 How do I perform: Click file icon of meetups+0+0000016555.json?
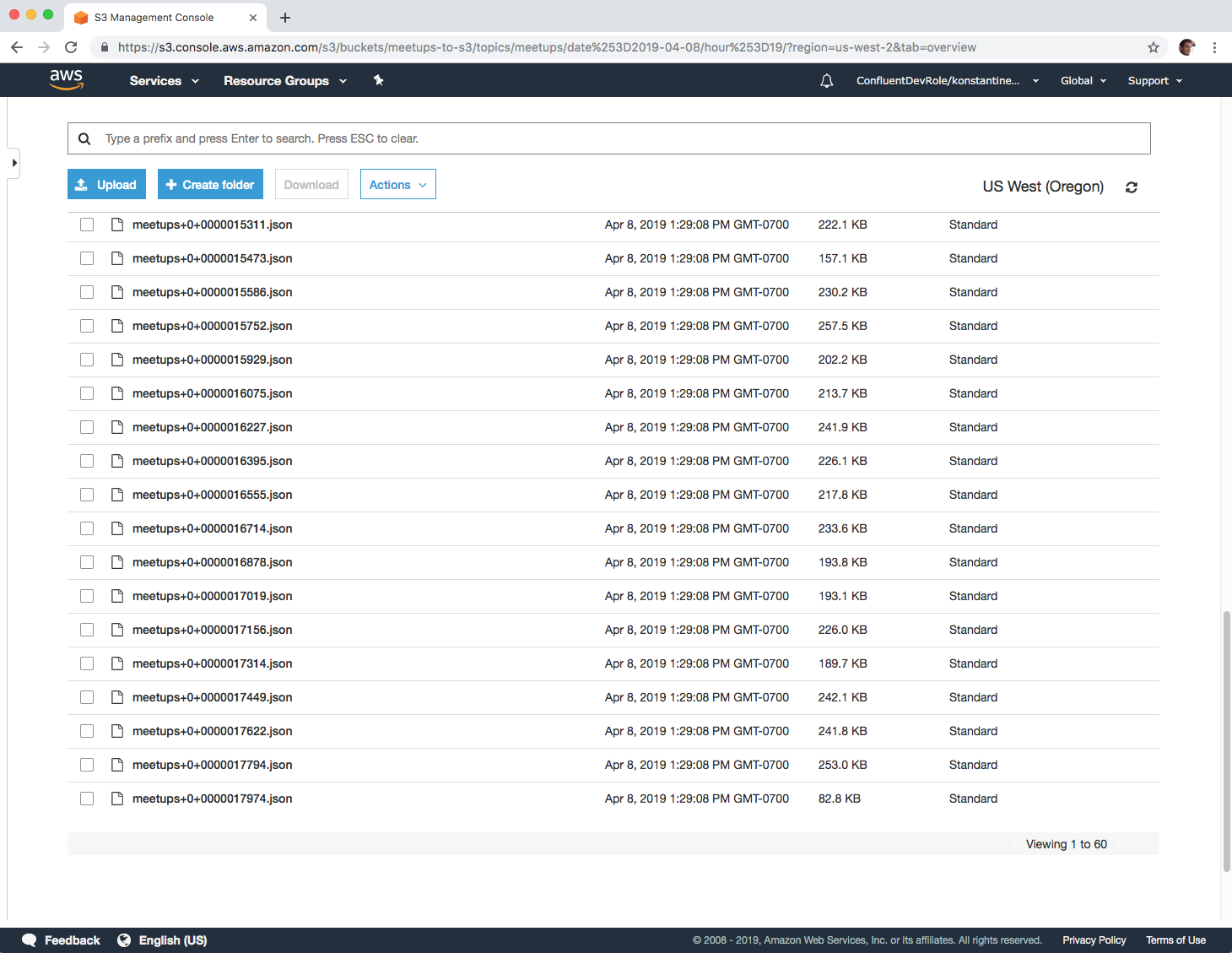pos(117,495)
